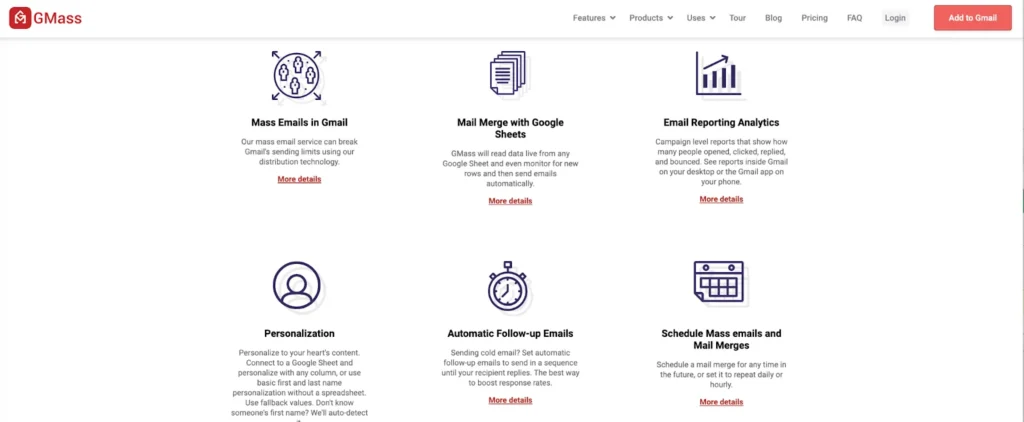Expand the Uses dropdown menu
Screen dimensions: 1024x422
coord(701,18)
